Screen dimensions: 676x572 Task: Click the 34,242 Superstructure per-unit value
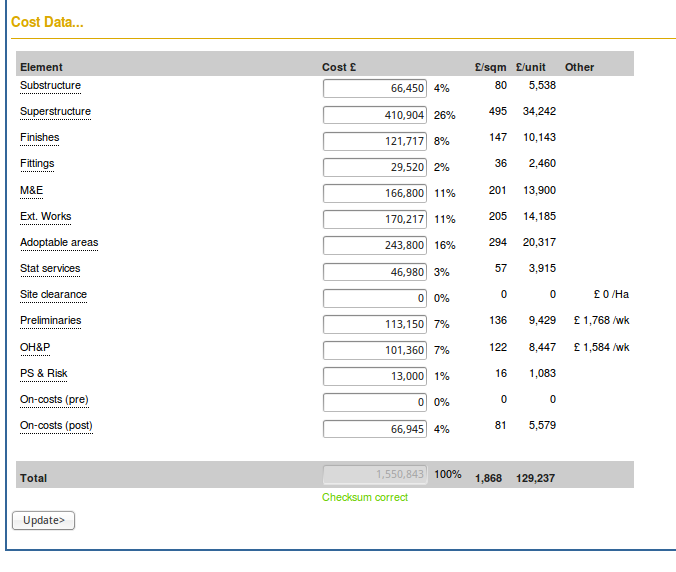(x=539, y=111)
